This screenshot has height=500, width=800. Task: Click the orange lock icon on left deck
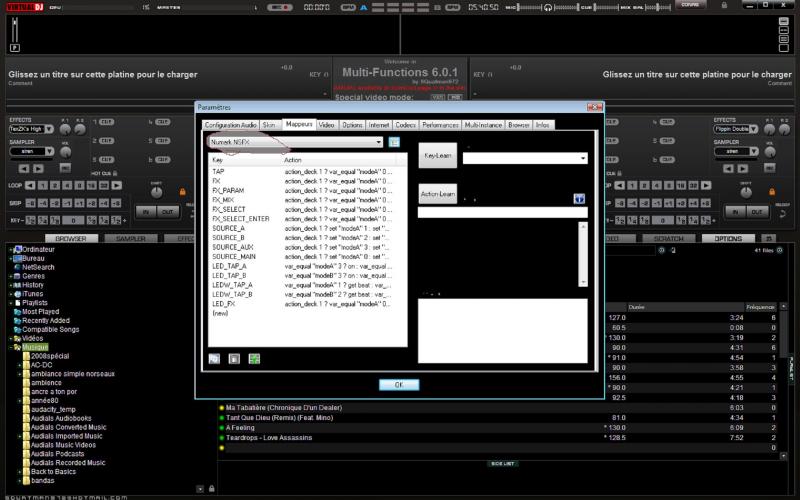click(183, 191)
